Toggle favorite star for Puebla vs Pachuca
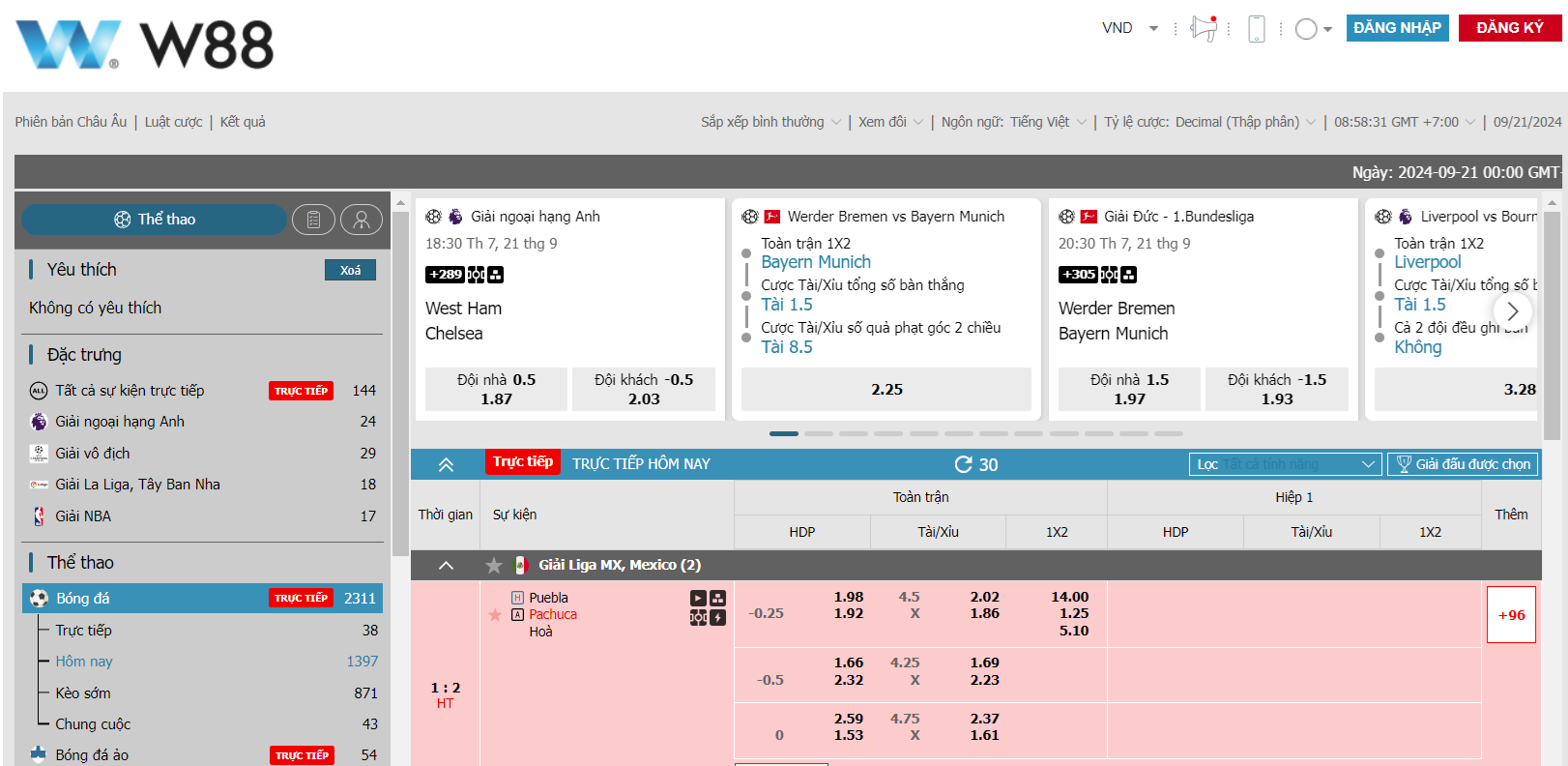 pyautogui.click(x=495, y=615)
